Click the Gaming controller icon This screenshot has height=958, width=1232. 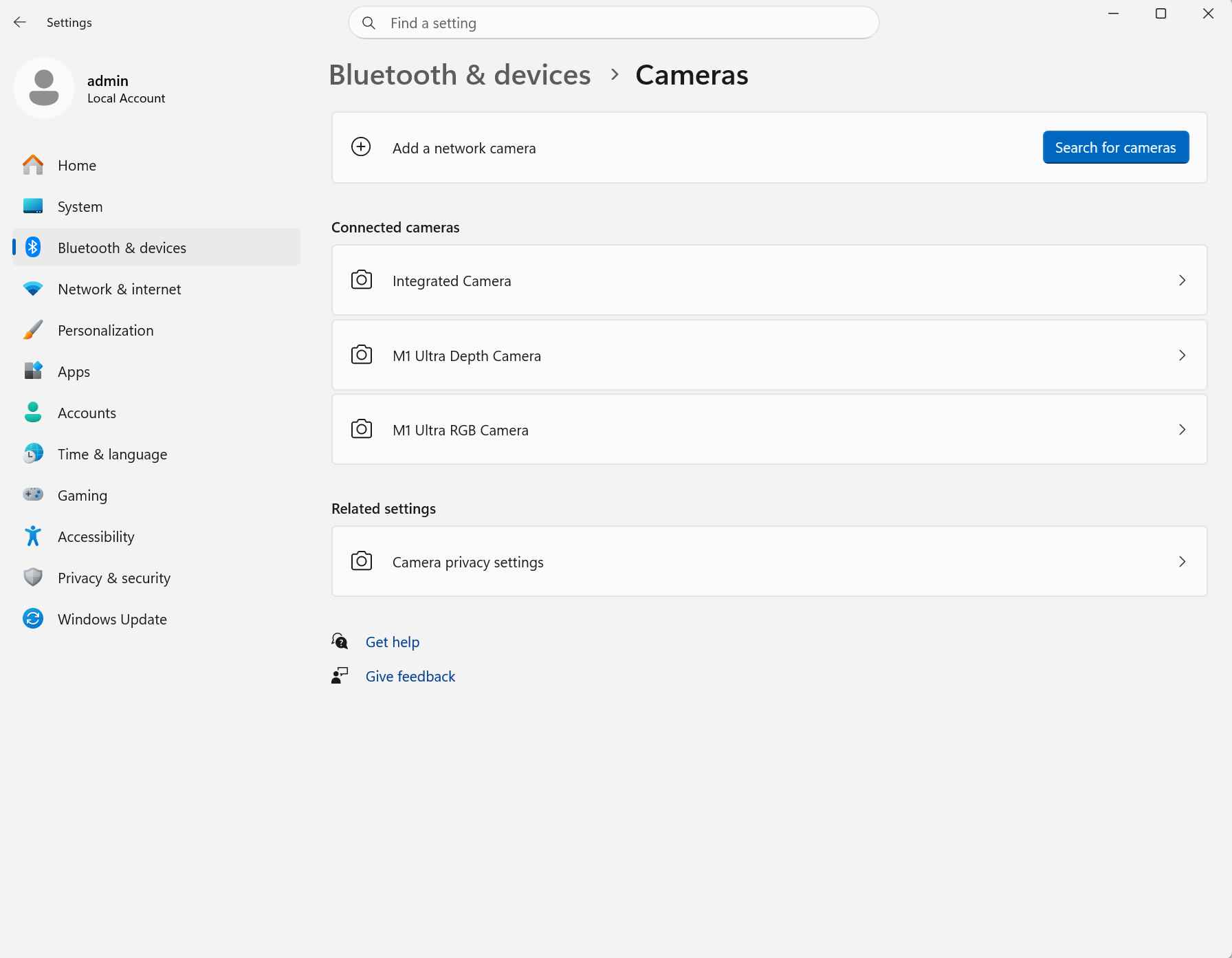tap(33, 494)
